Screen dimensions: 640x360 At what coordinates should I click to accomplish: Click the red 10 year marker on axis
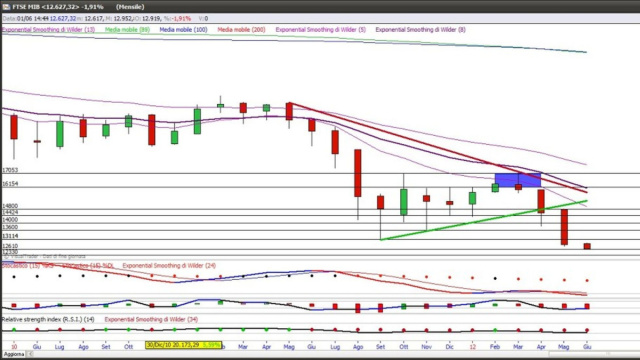14,347
